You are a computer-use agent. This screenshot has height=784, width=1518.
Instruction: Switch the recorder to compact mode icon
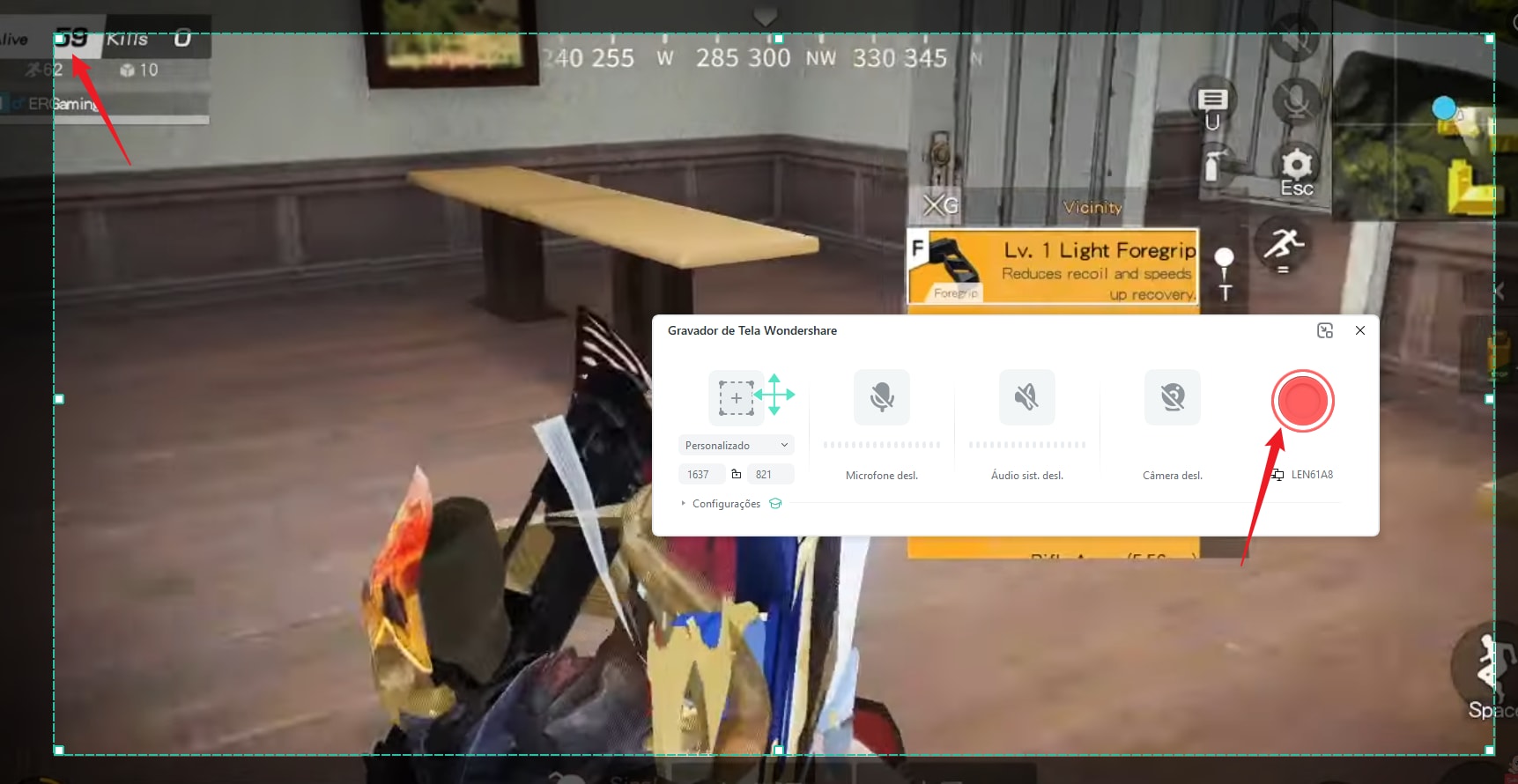1325,330
